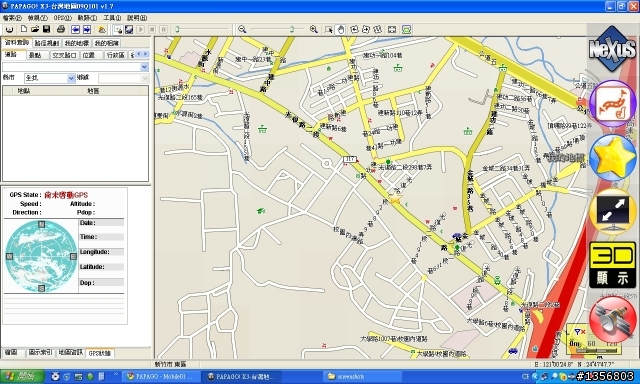
Task: Click the route pointer tool icon
Action: [118, 29]
